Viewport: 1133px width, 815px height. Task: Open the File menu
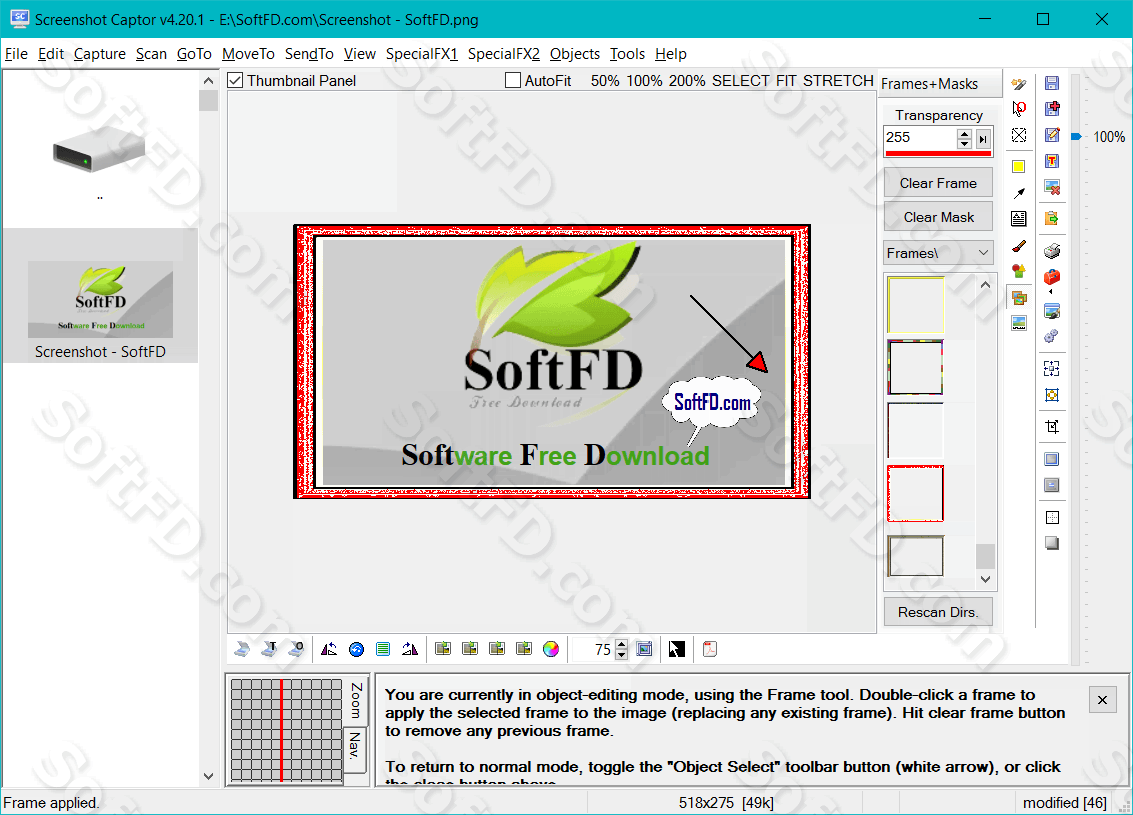tap(16, 54)
